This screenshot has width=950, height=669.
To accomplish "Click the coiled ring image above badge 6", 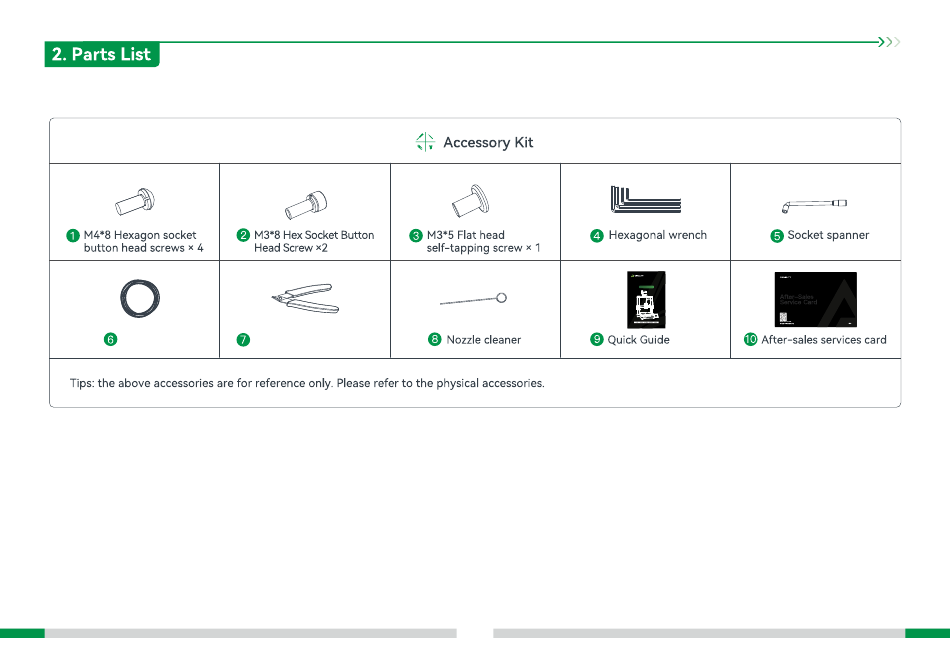I will (135, 299).
